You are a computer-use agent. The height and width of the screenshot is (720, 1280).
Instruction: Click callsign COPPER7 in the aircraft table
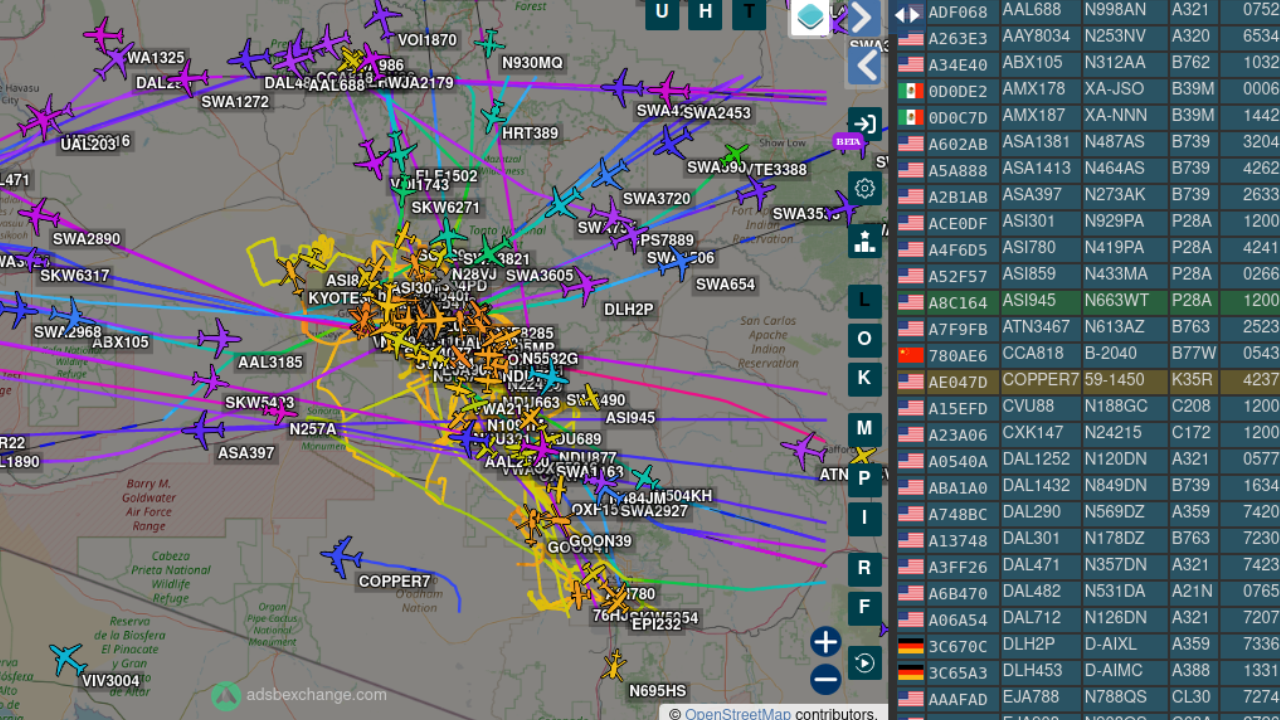(x=1041, y=381)
